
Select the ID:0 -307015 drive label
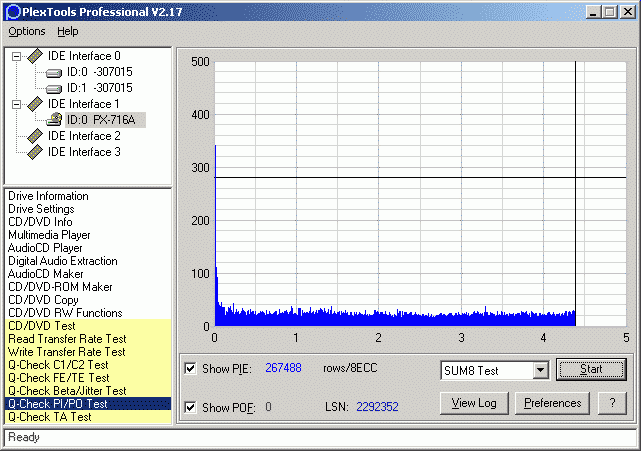pyautogui.click(x=100, y=72)
